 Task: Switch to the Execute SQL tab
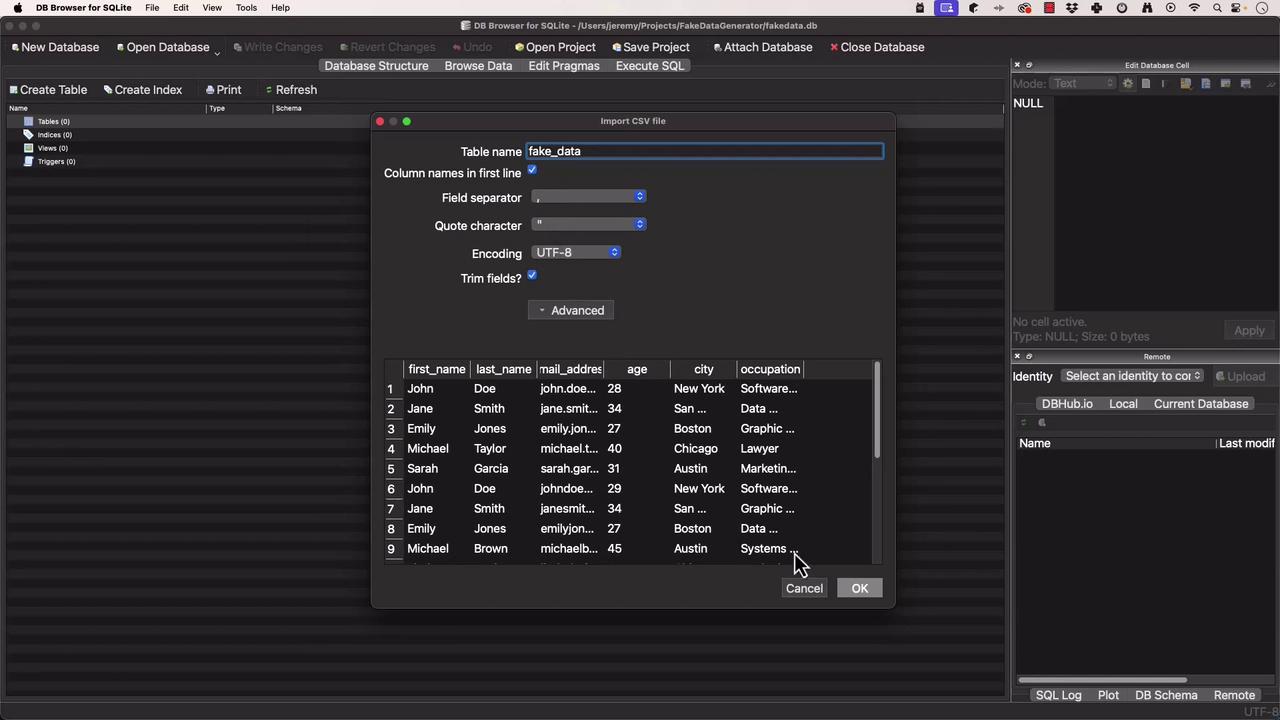(650, 66)
